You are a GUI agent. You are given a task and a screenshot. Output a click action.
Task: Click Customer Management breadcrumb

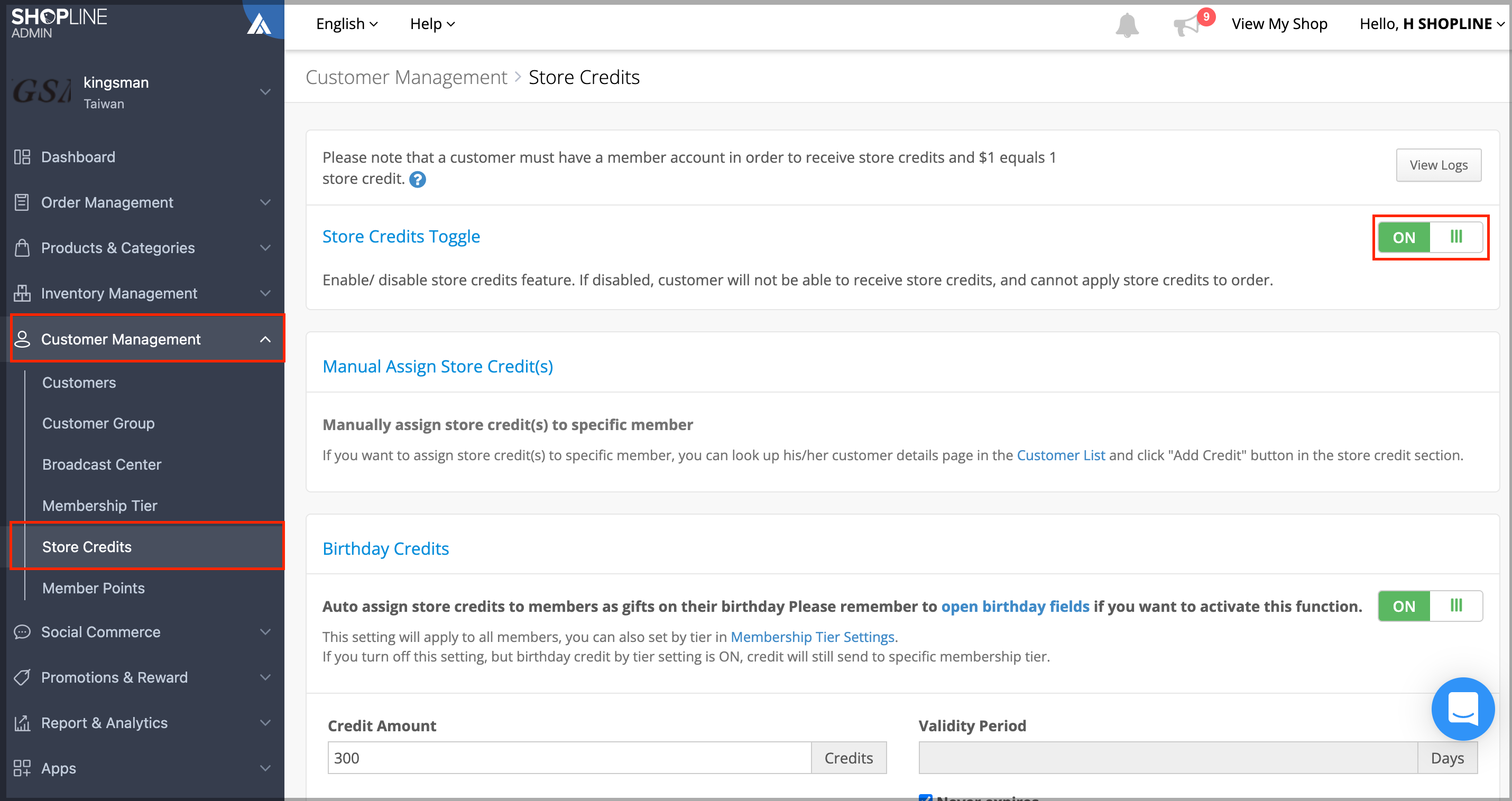pos(406,77)
